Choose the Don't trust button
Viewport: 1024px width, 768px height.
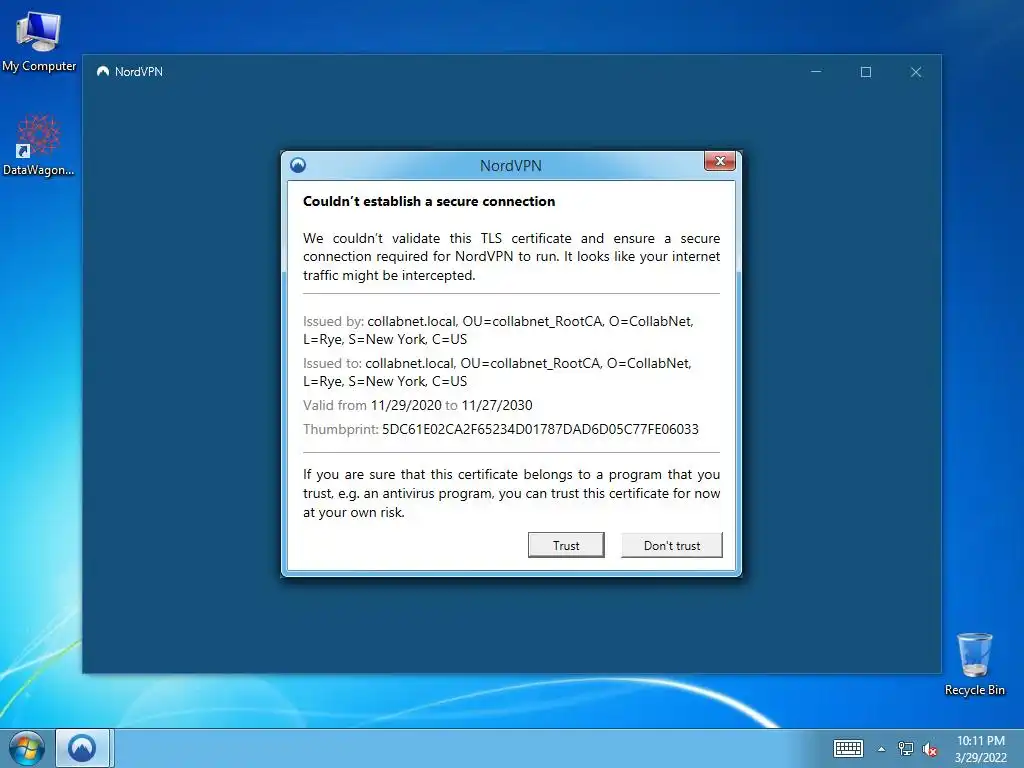pyautogui.click(x=671, y=545)
